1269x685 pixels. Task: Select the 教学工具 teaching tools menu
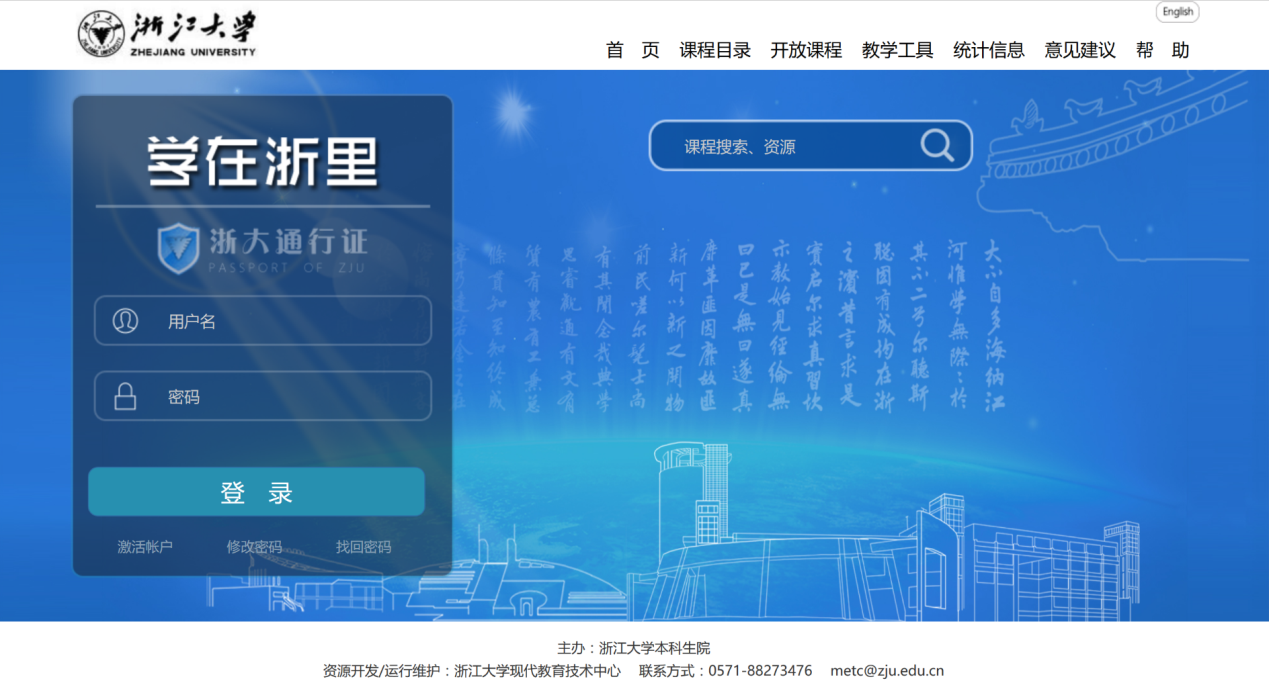point(897,50)
